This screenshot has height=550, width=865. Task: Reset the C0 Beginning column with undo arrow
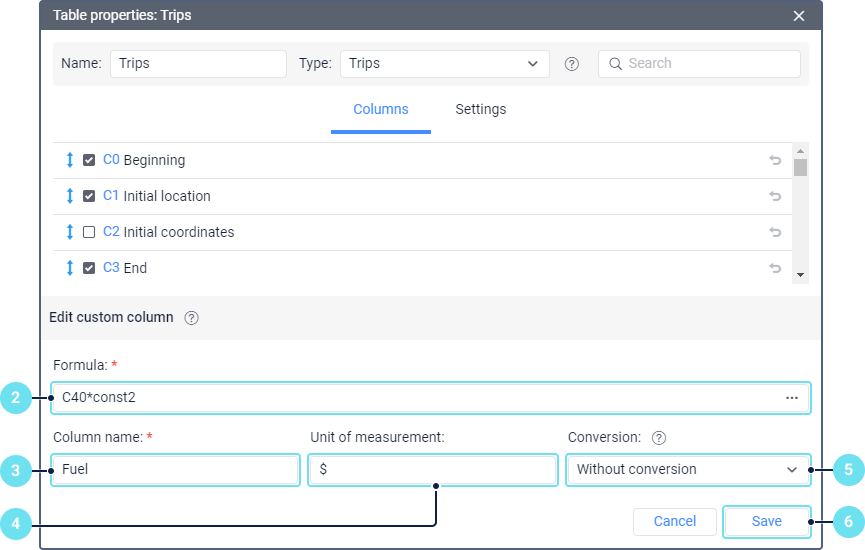(775, 160)
